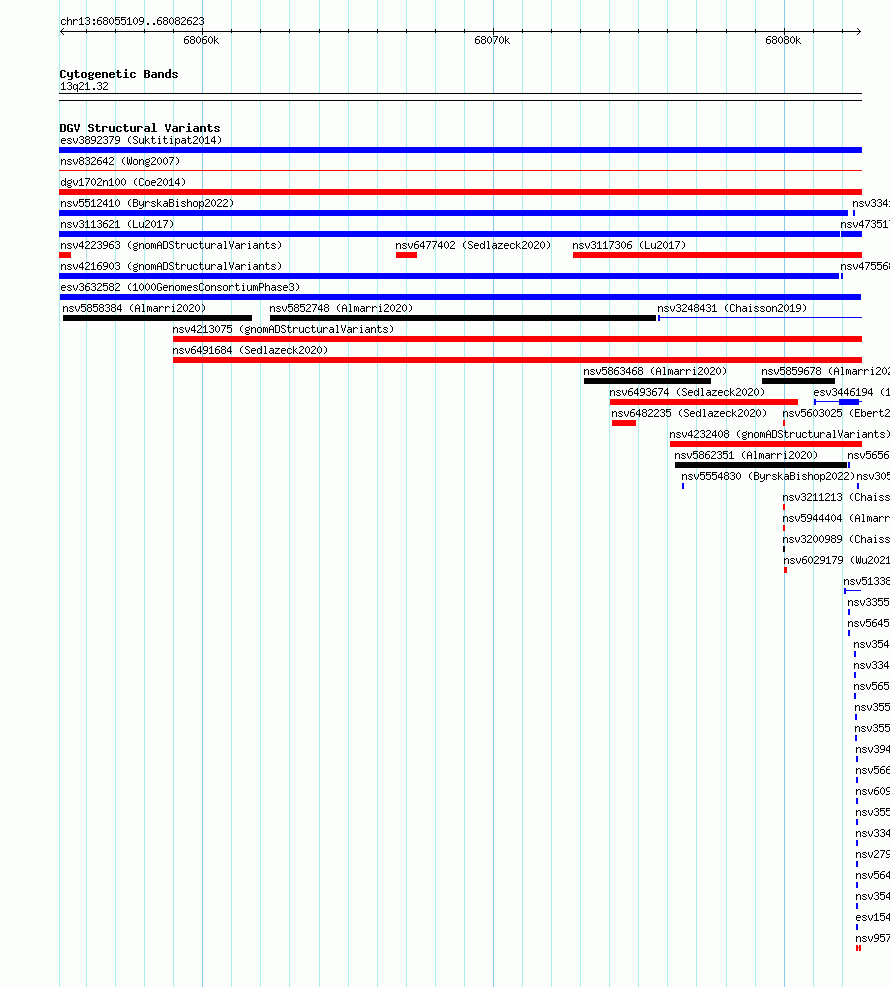
Task: Click the blue bar under nsv5512410
Action: (x=454, y=213)
